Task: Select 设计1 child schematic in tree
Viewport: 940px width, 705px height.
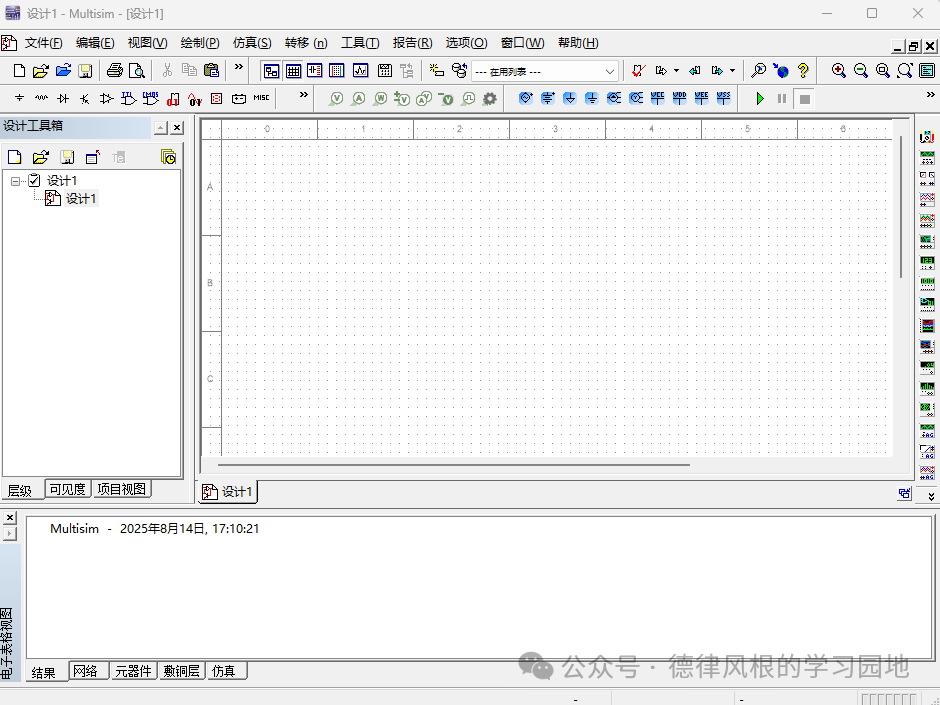Action: pyautogui.click(x=81, y=199)
